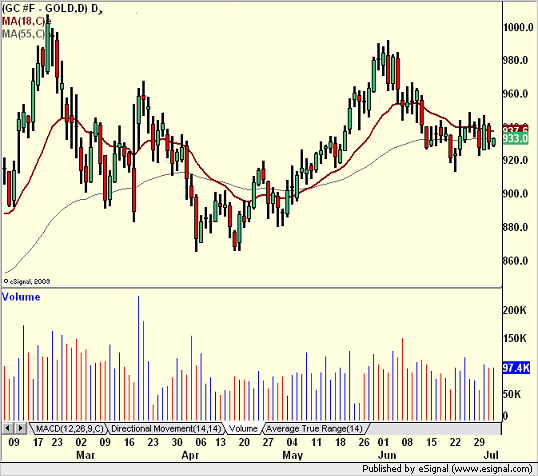The height and width of the screenshot is (476, 538).
Task: Click the MA(55,C) legend label
Action: [x=23, y=34]
